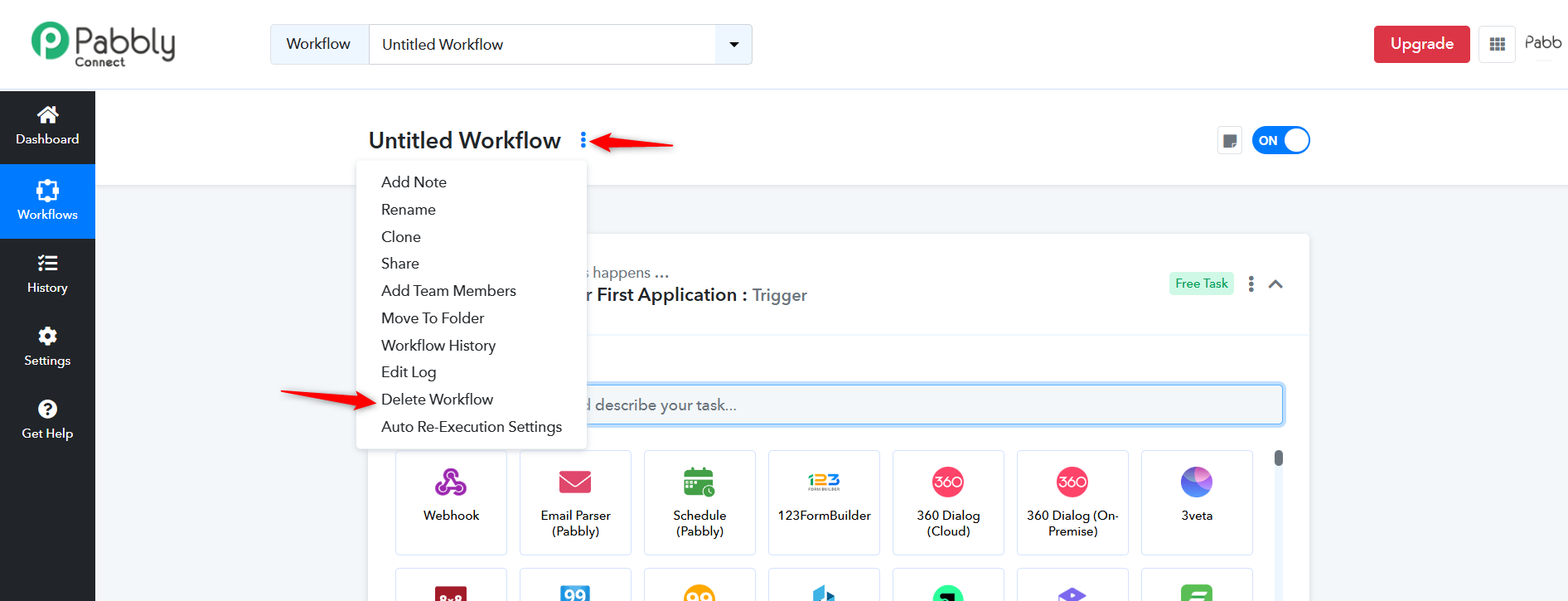Select the Email Parser (Pabbly) app
This screenshot has height=601, width=1568.
click(x=575, y=502)
